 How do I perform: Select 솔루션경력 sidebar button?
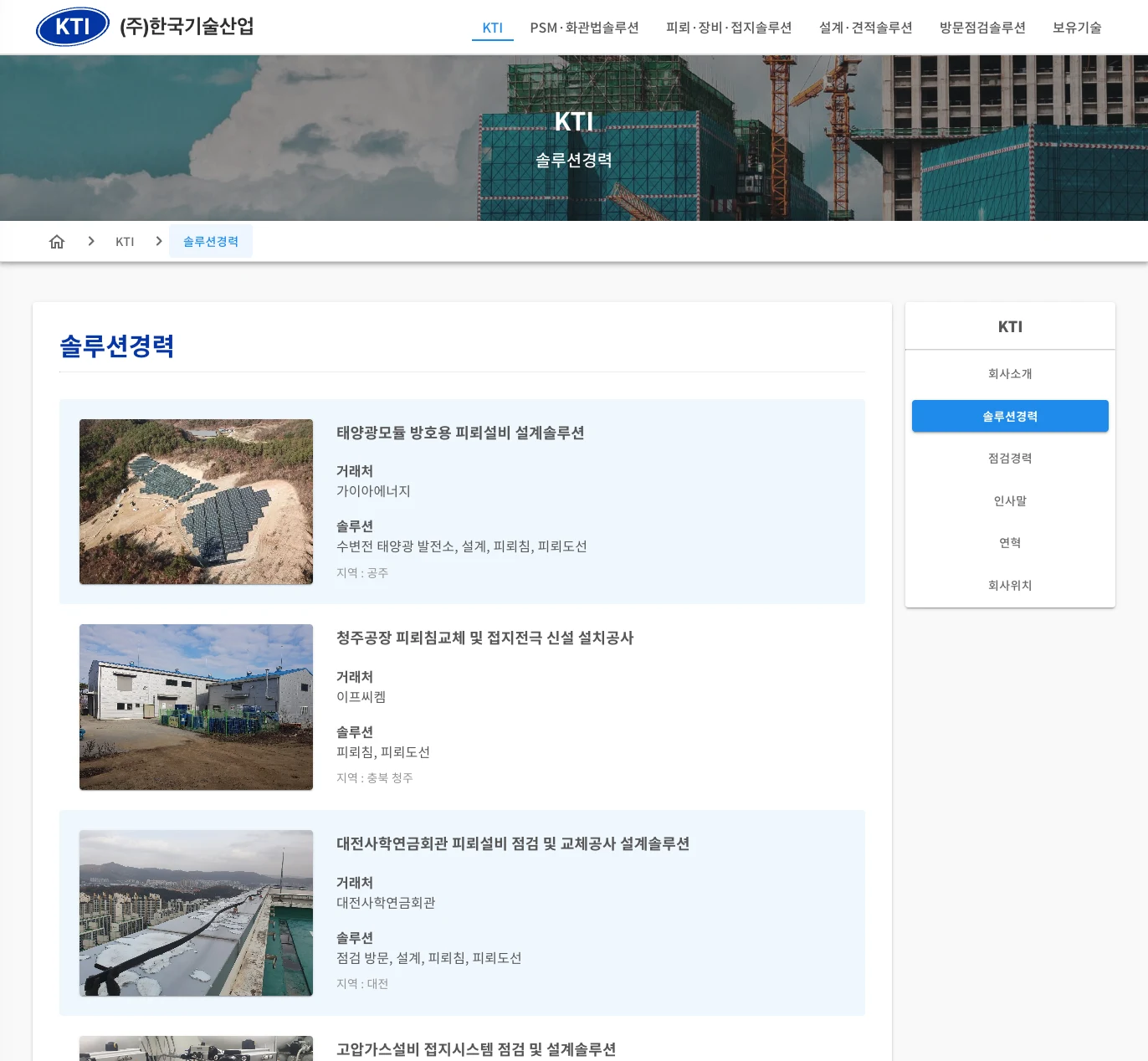point(1010,416)
